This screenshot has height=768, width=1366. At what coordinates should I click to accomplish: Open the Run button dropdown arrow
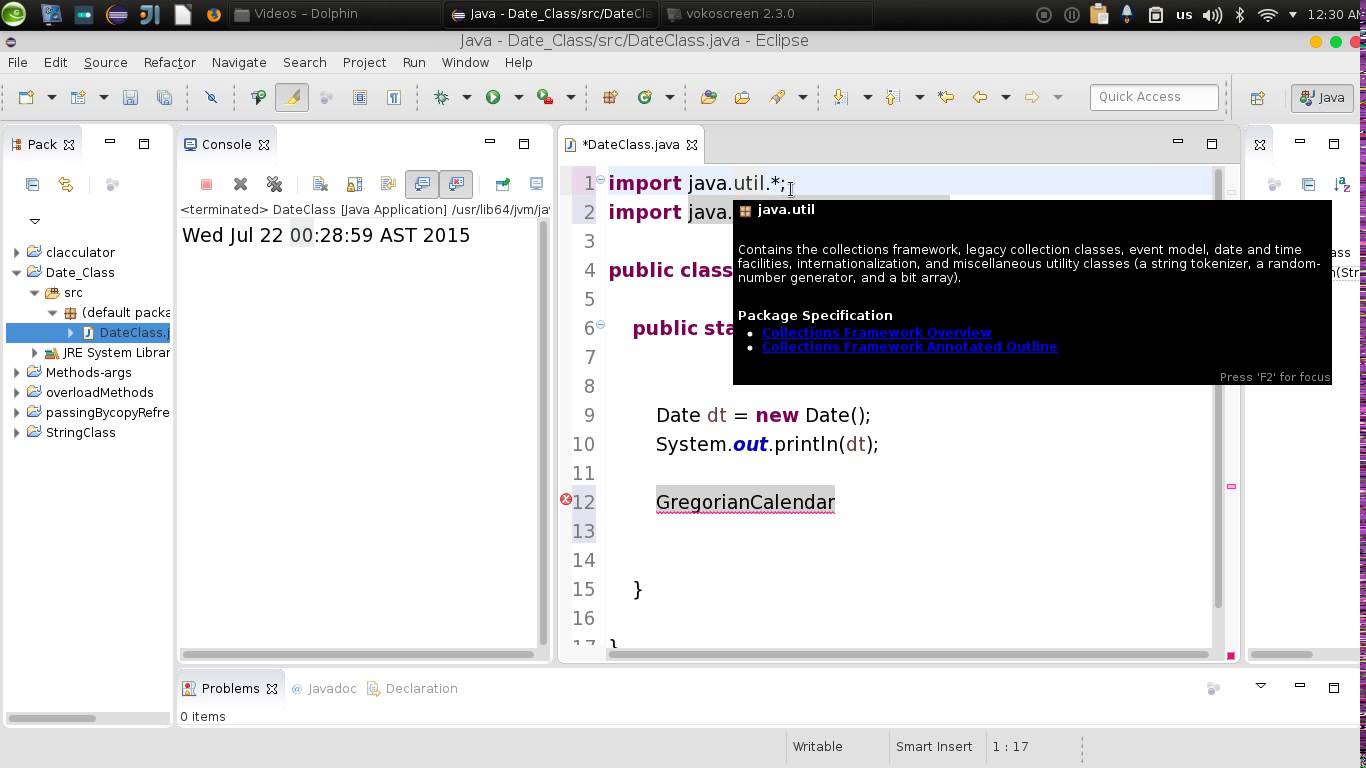(x=518, y=97)
